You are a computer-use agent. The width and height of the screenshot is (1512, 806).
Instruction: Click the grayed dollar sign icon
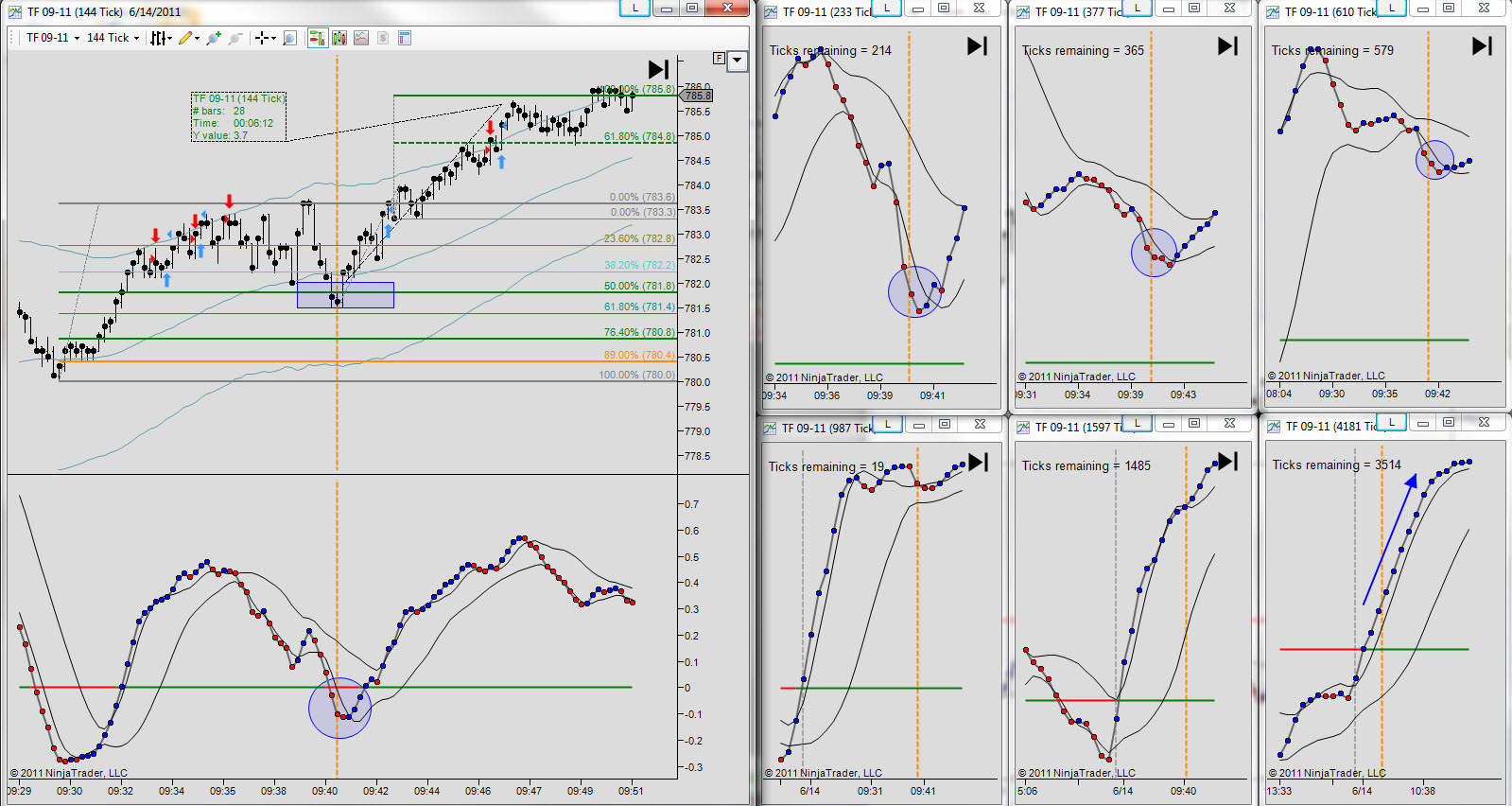[383, 38]
